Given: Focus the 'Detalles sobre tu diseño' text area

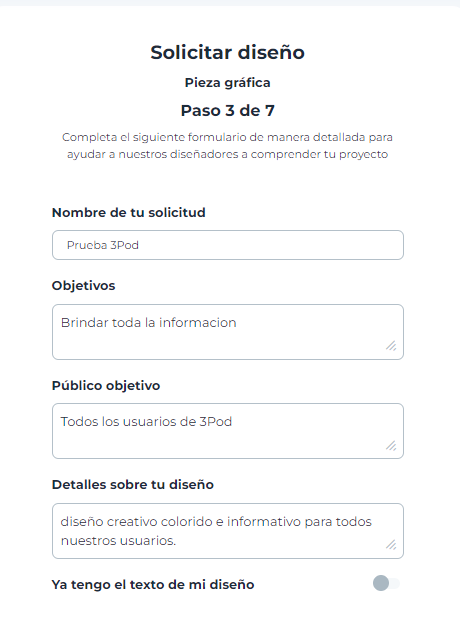Looking at the screenshot, I should point(228,531).
